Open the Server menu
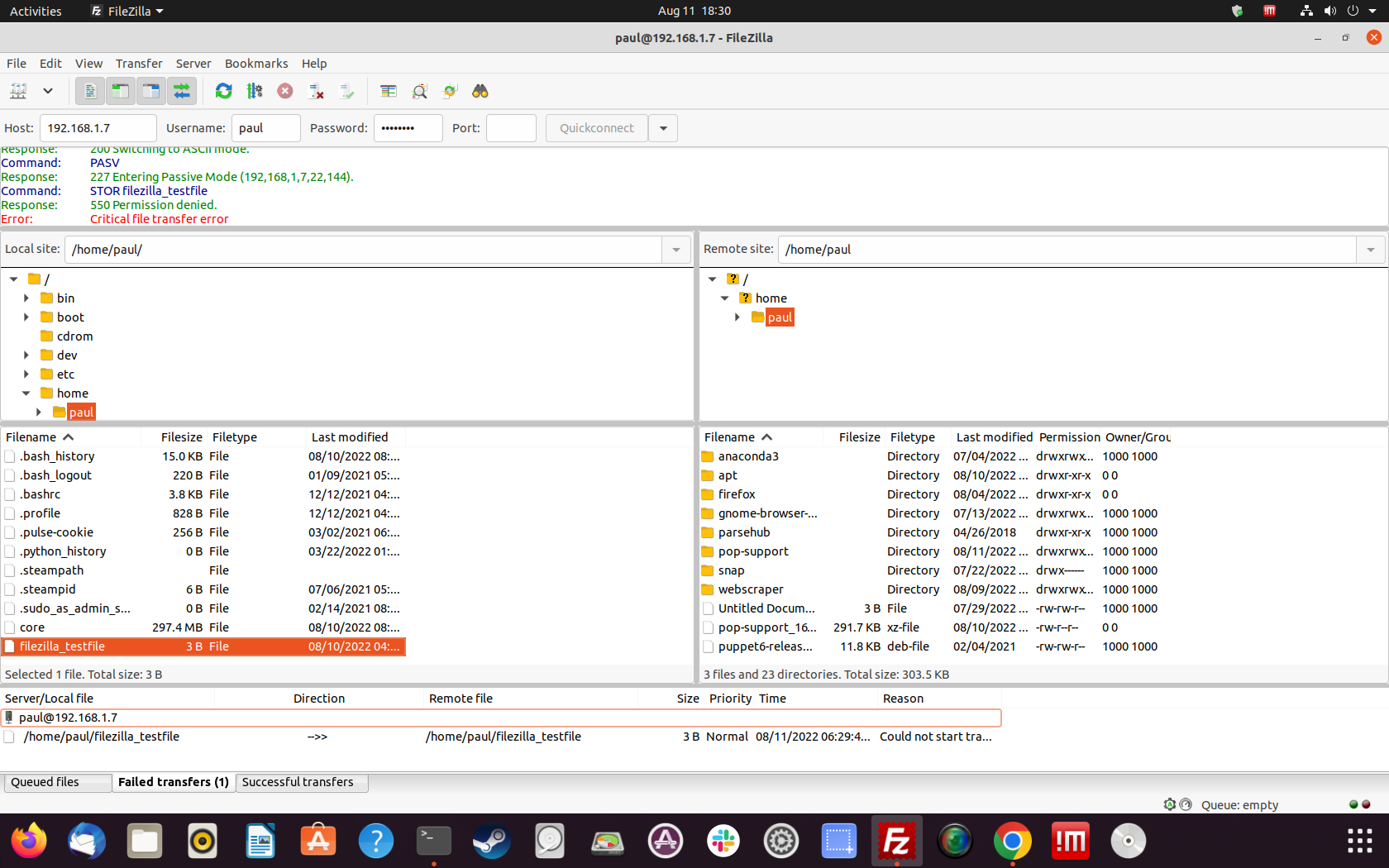The image size is (1389, 868). tap(193, 64)
